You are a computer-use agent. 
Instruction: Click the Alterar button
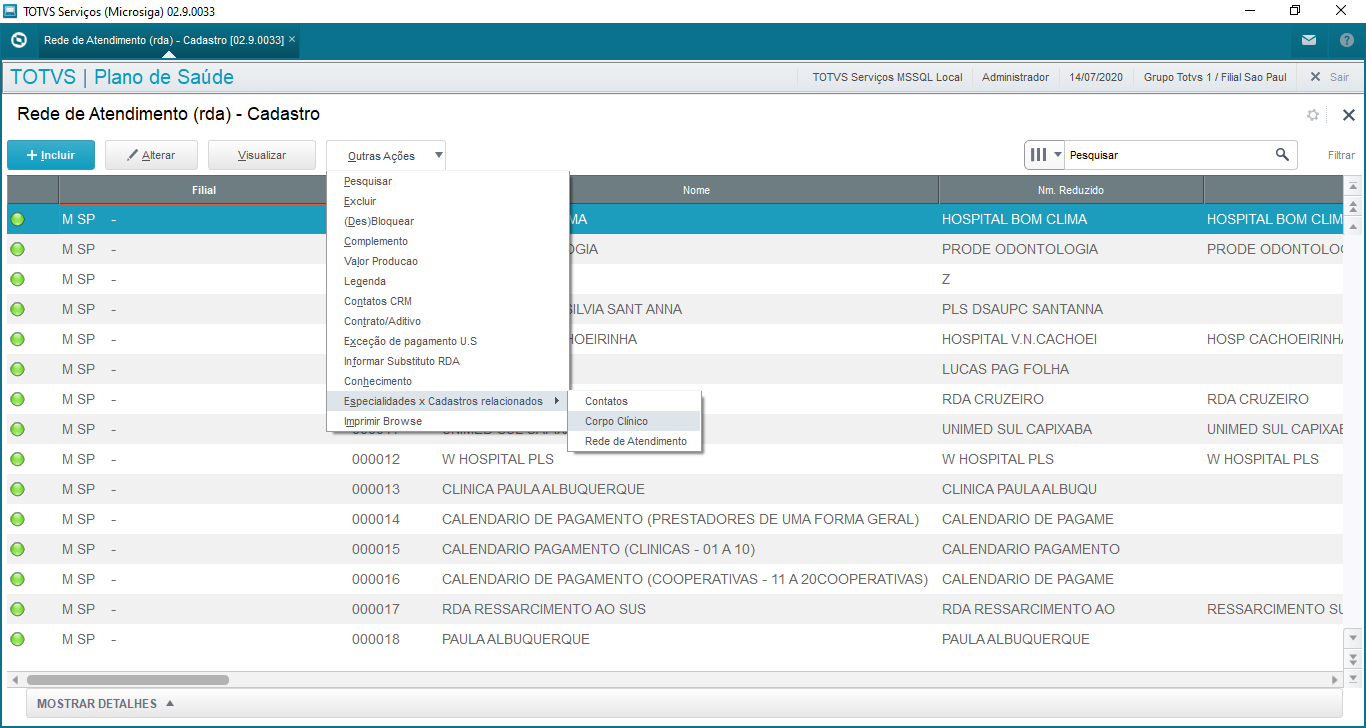pyautogui.click(x=151, y=155)
